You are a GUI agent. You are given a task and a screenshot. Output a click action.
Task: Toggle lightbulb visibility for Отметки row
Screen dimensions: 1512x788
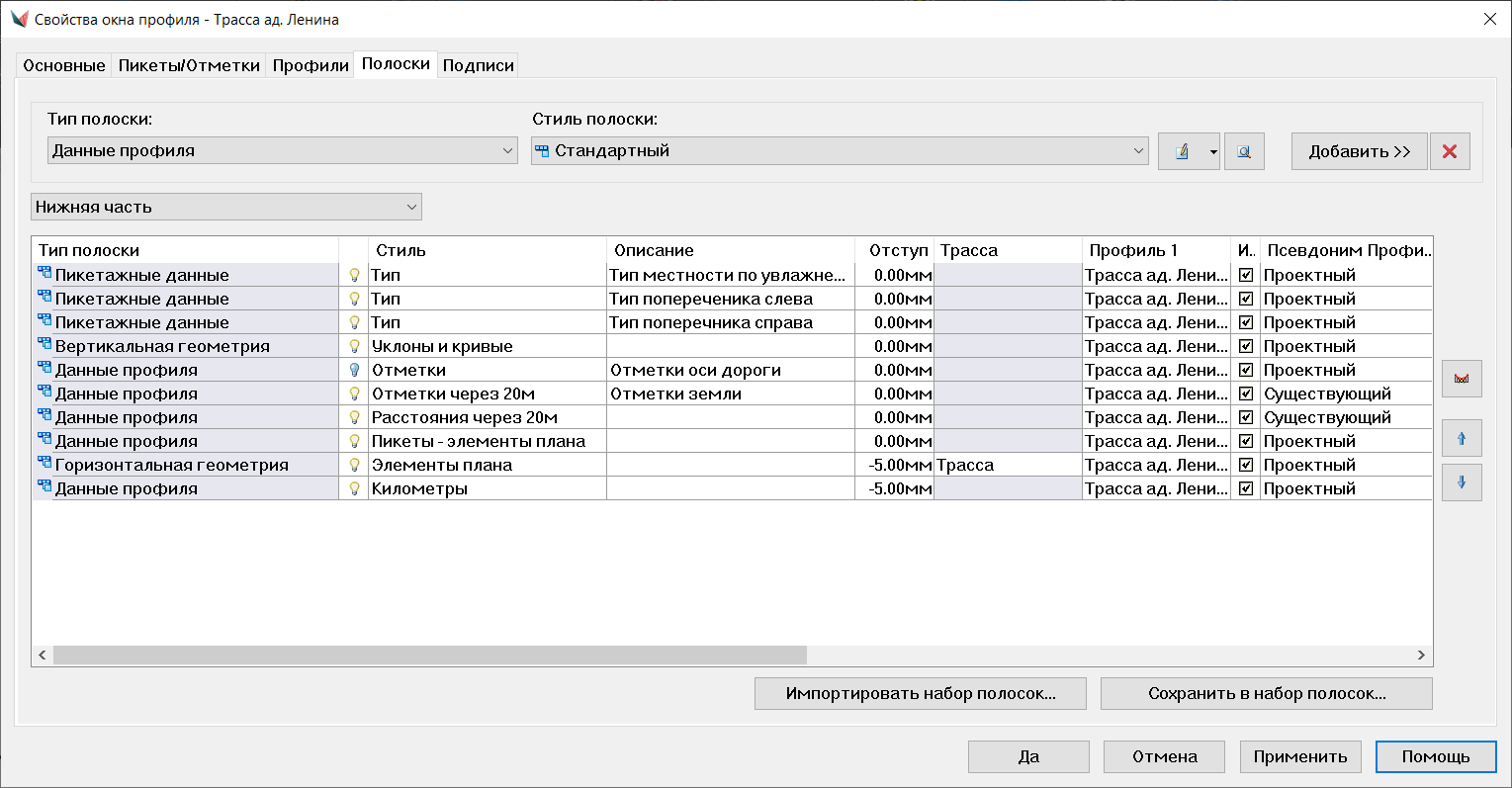point(354,370)
